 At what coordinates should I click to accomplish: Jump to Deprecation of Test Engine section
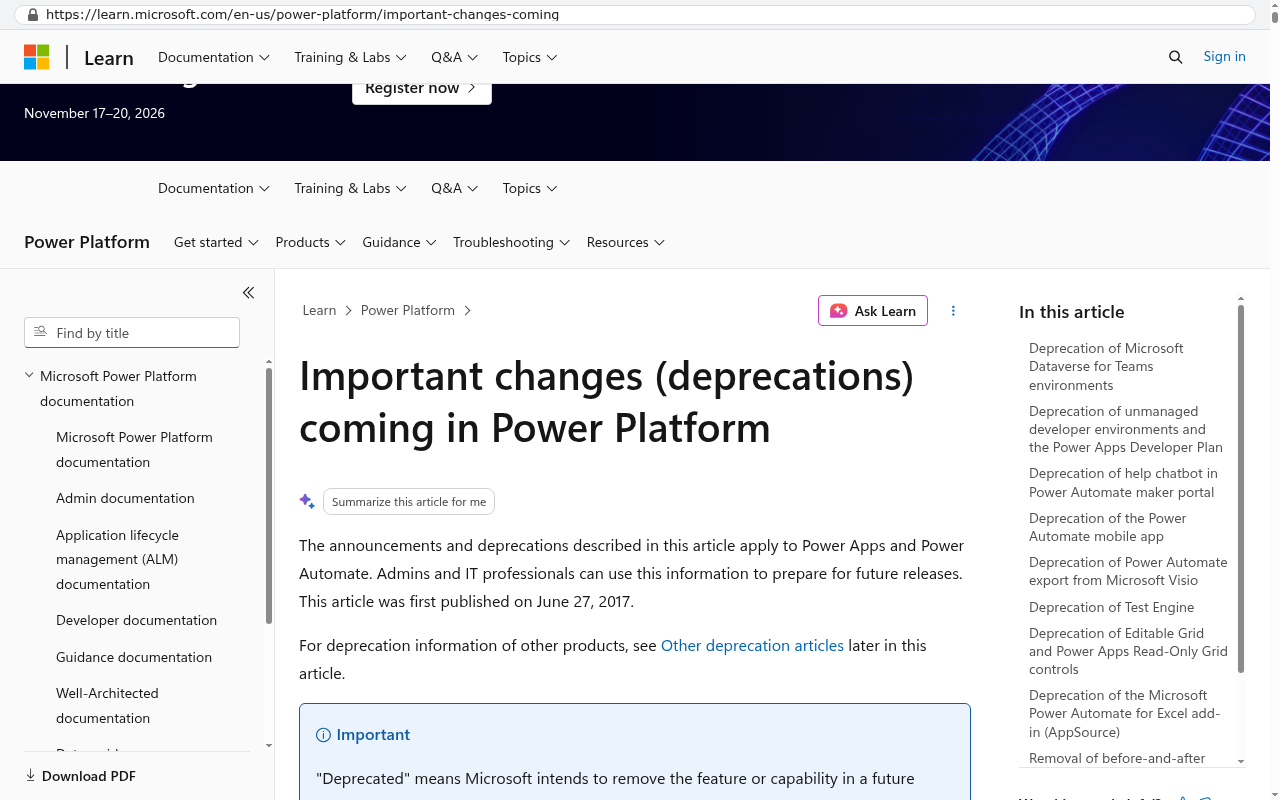coord(1111,607)
